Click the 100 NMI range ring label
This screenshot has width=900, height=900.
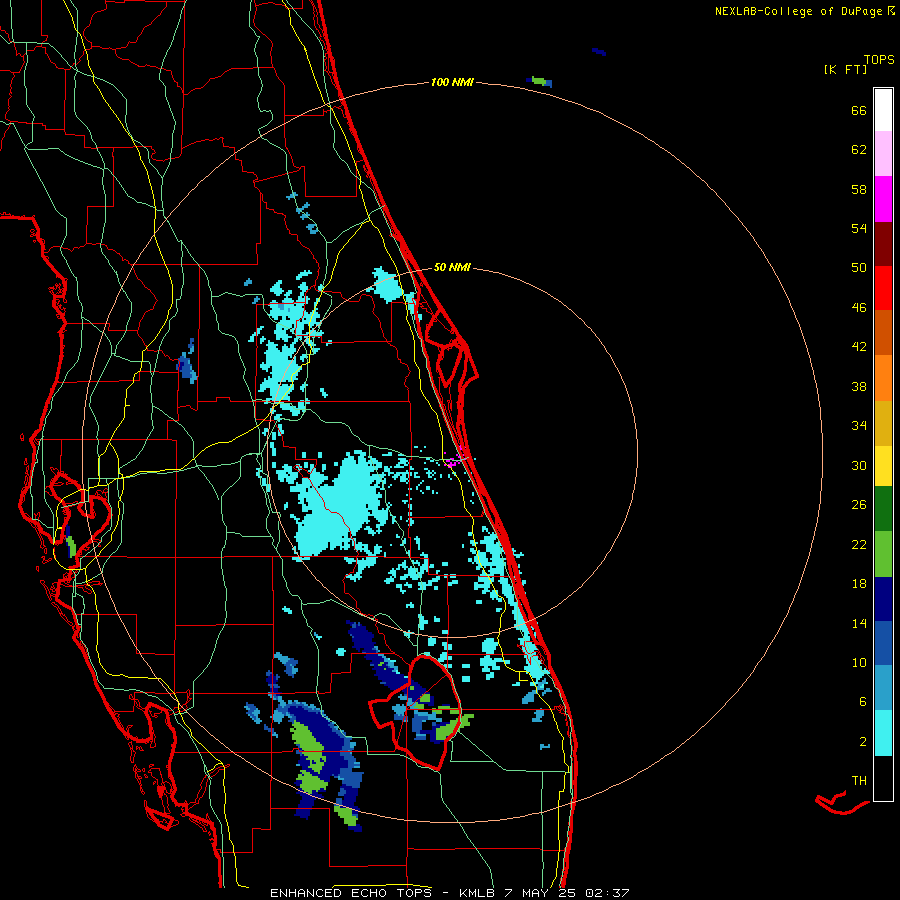coord(452,82)
